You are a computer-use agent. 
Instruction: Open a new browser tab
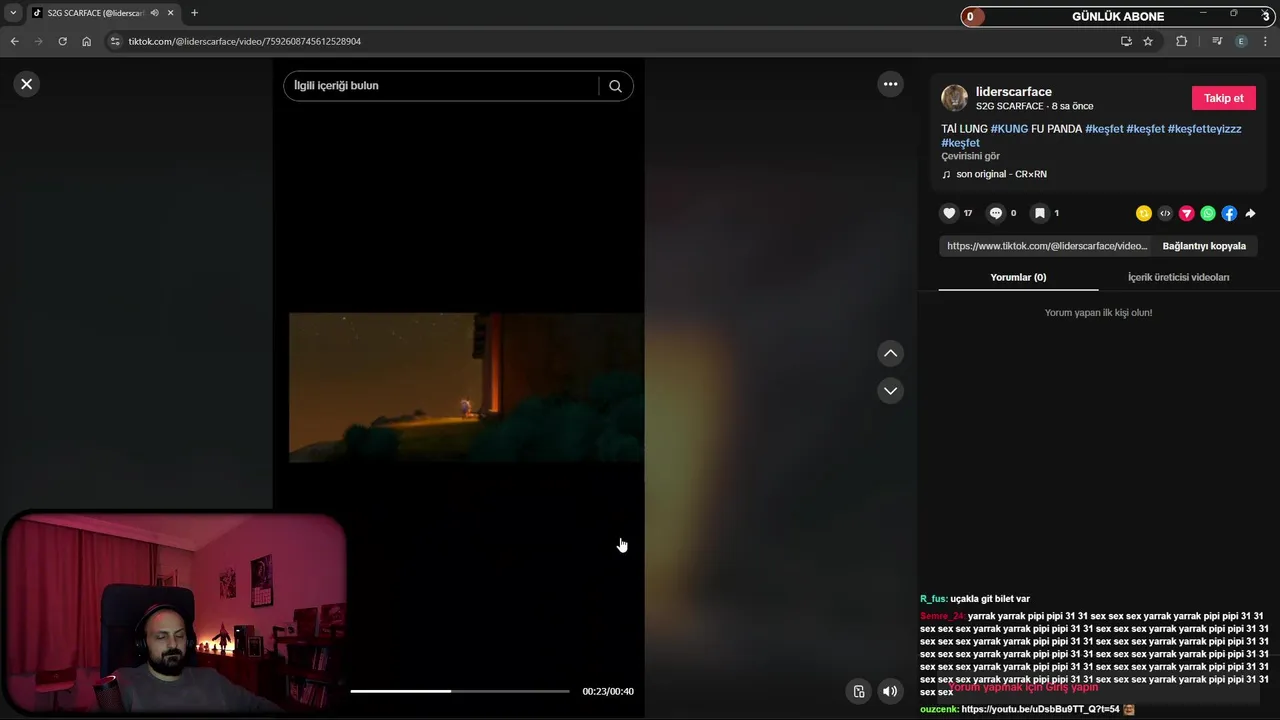tap(194, 13)
